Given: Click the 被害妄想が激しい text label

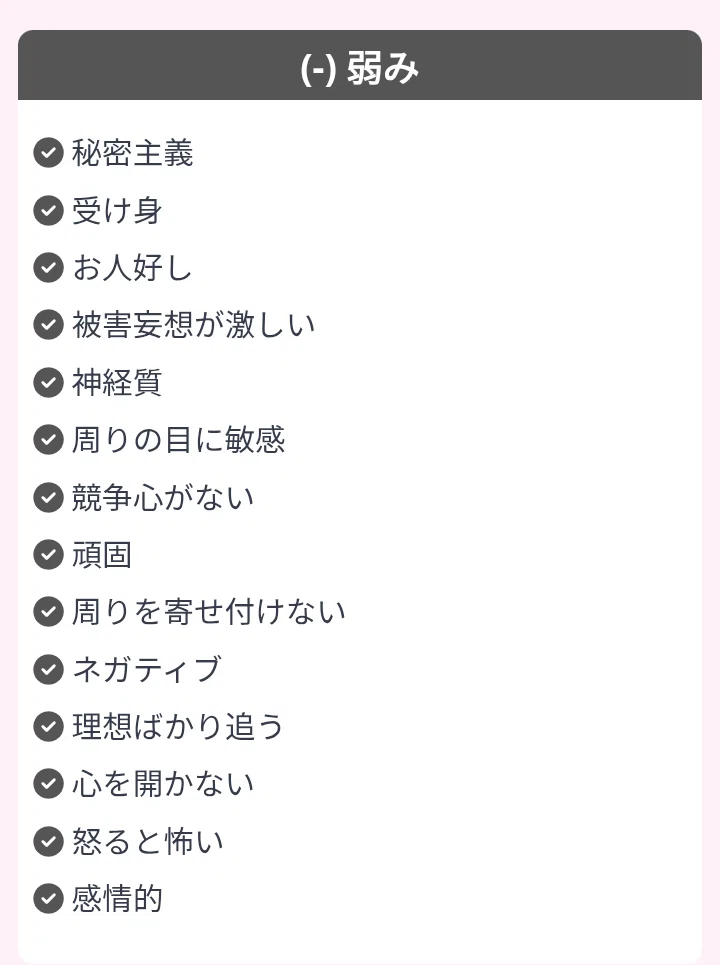Looking at the screenshot, I should click(x=194, y=325).
